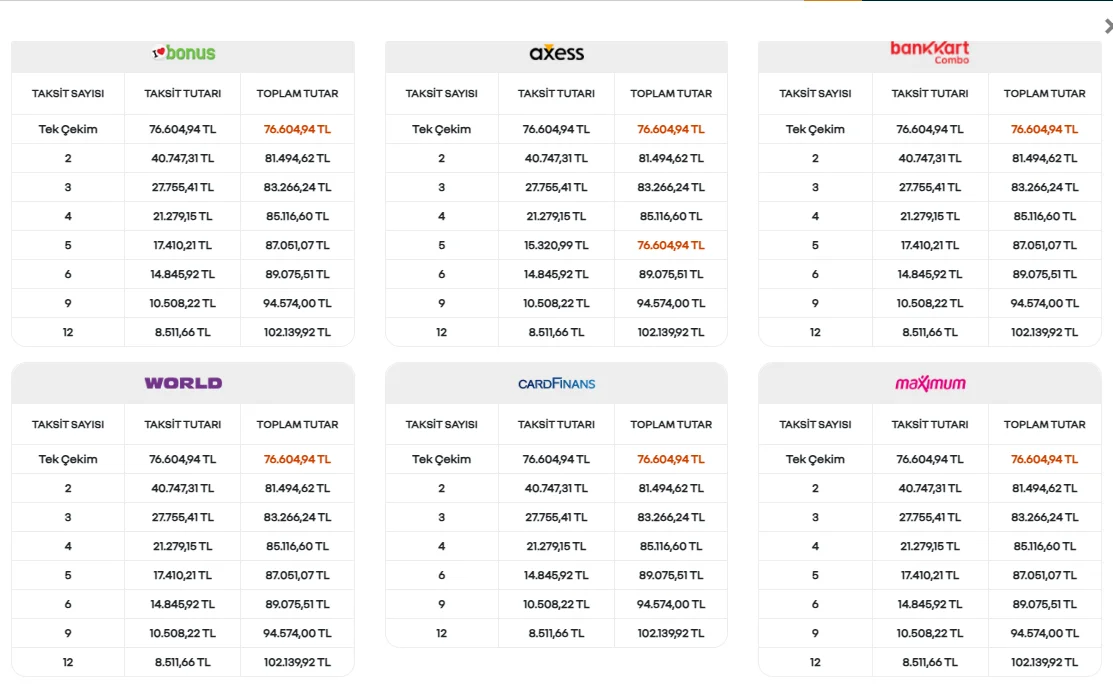
Task: Click Axess 5-installment amount 15.320,99 TL
Action: click(x=556, y=245)
